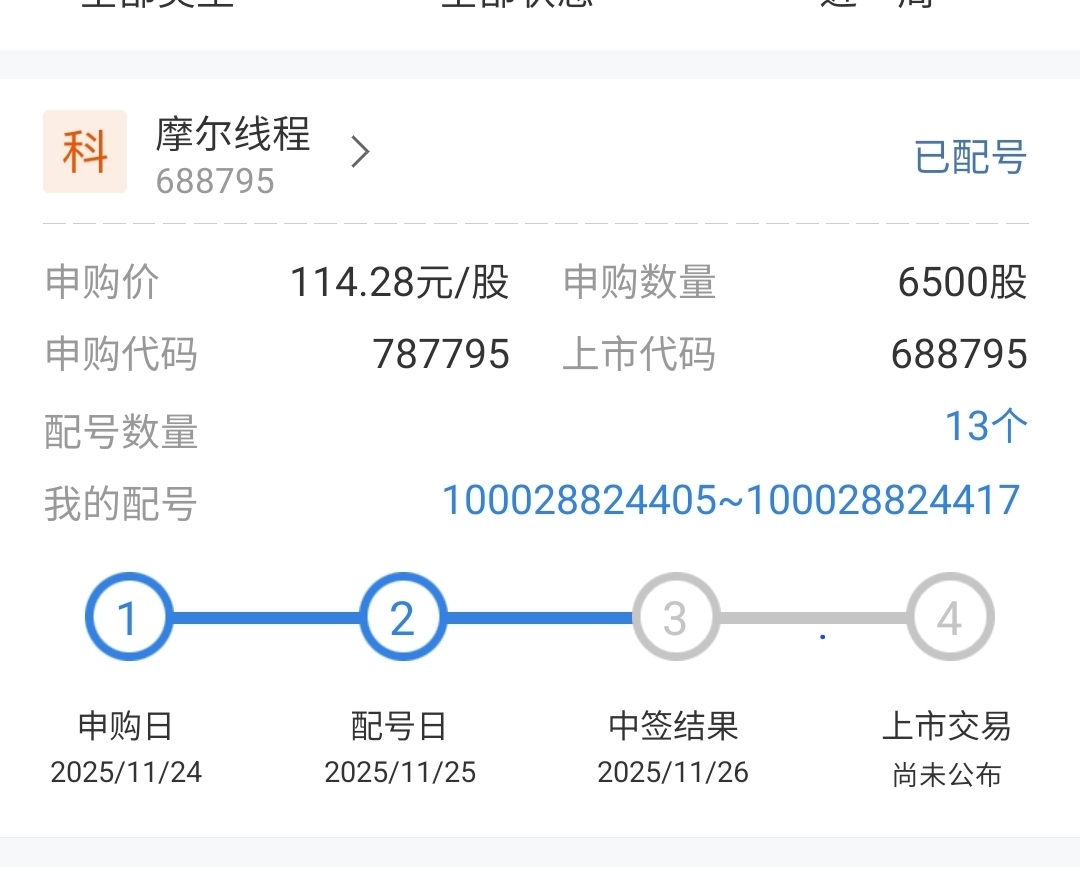Select the 申购代码 label
The image size is (1080, 884).
point(121,353)
